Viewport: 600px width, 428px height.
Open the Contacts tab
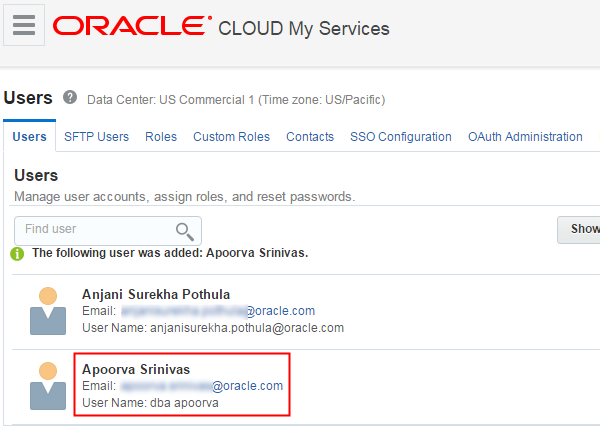(310, 137)
